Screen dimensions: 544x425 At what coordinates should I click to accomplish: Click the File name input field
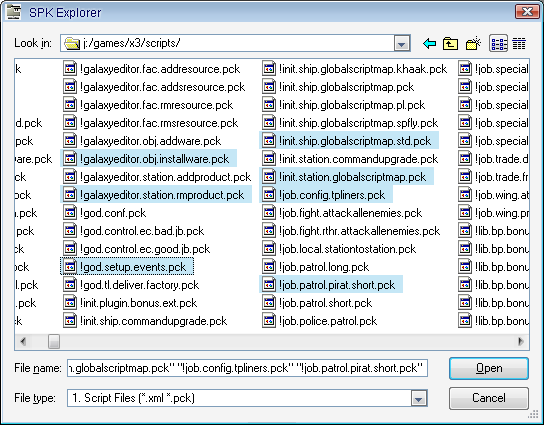247,368
